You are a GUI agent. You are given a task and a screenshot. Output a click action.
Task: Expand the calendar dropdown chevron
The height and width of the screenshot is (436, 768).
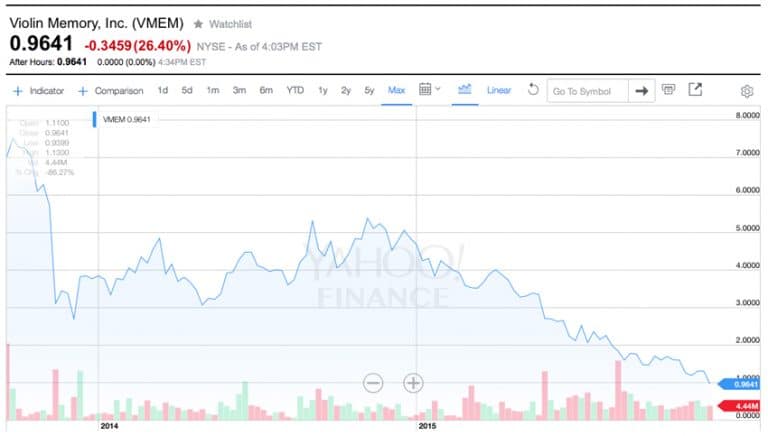pyautogui.click(x=438, y=89)
